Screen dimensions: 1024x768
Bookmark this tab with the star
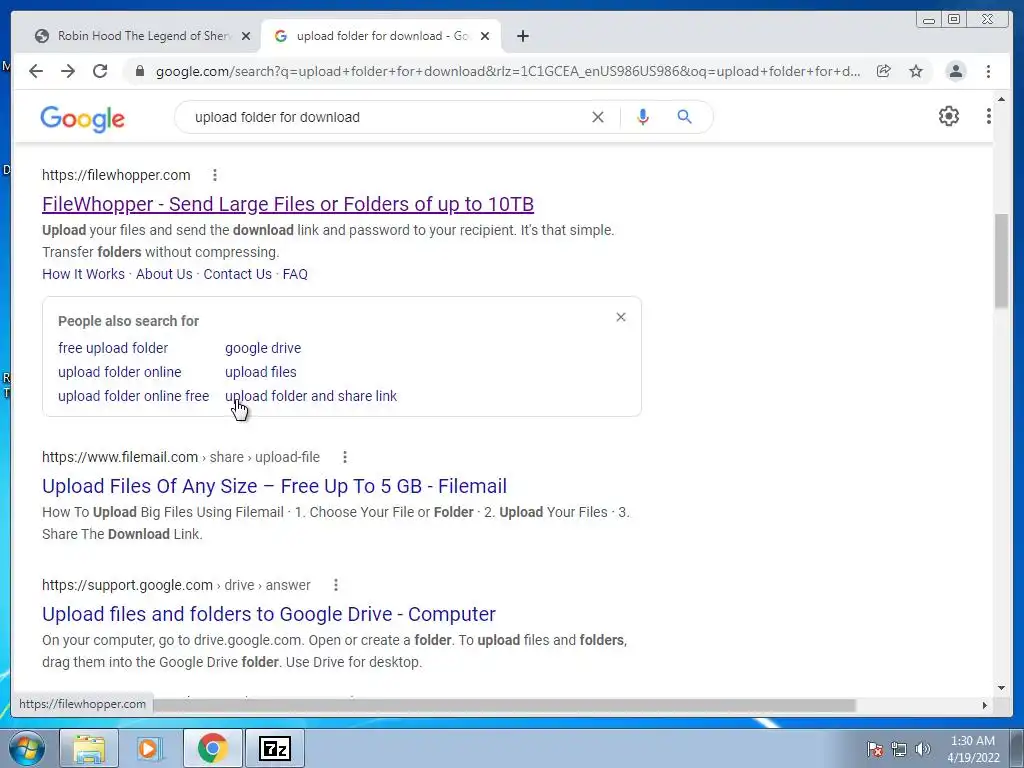(916, 71)
